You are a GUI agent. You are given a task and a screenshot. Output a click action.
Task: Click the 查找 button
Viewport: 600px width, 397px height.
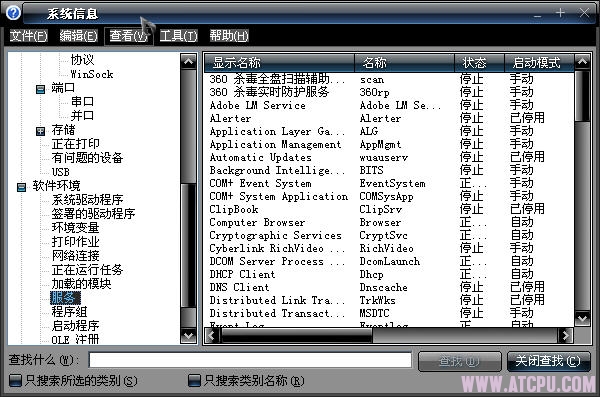[x=459, y=361]
